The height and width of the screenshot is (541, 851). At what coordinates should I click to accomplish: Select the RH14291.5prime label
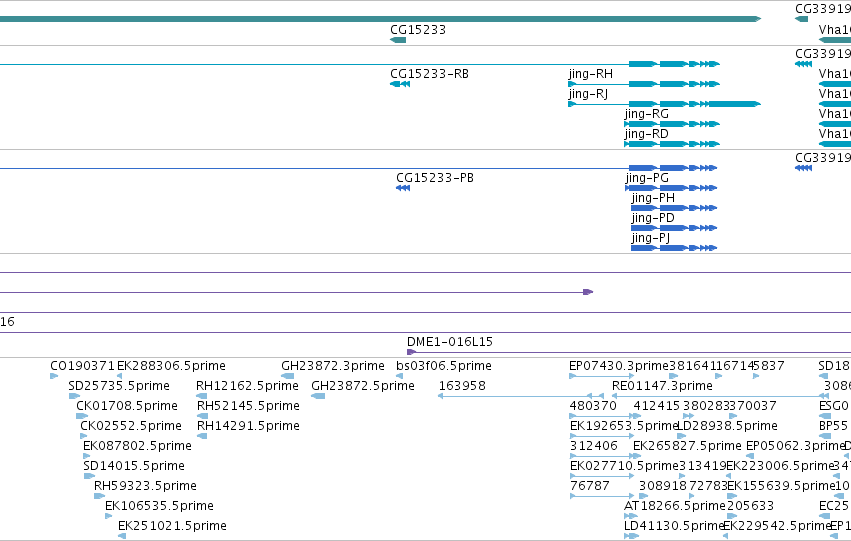[x=248, y=426]
